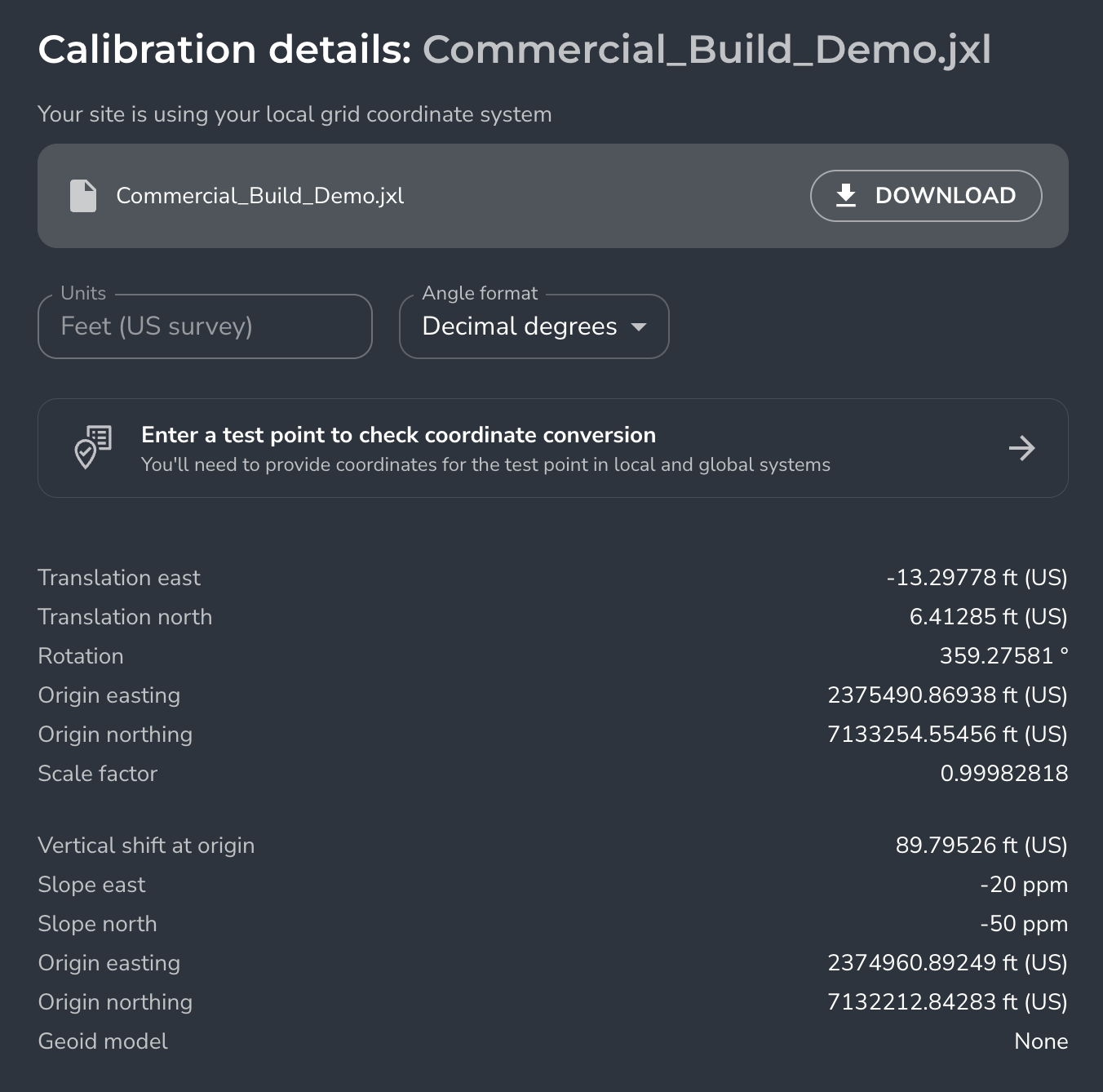This screenshot has height=1092, width=1103.
Task: Click the value 7133254.55456 ft (US)
Action: coord(948,735)
